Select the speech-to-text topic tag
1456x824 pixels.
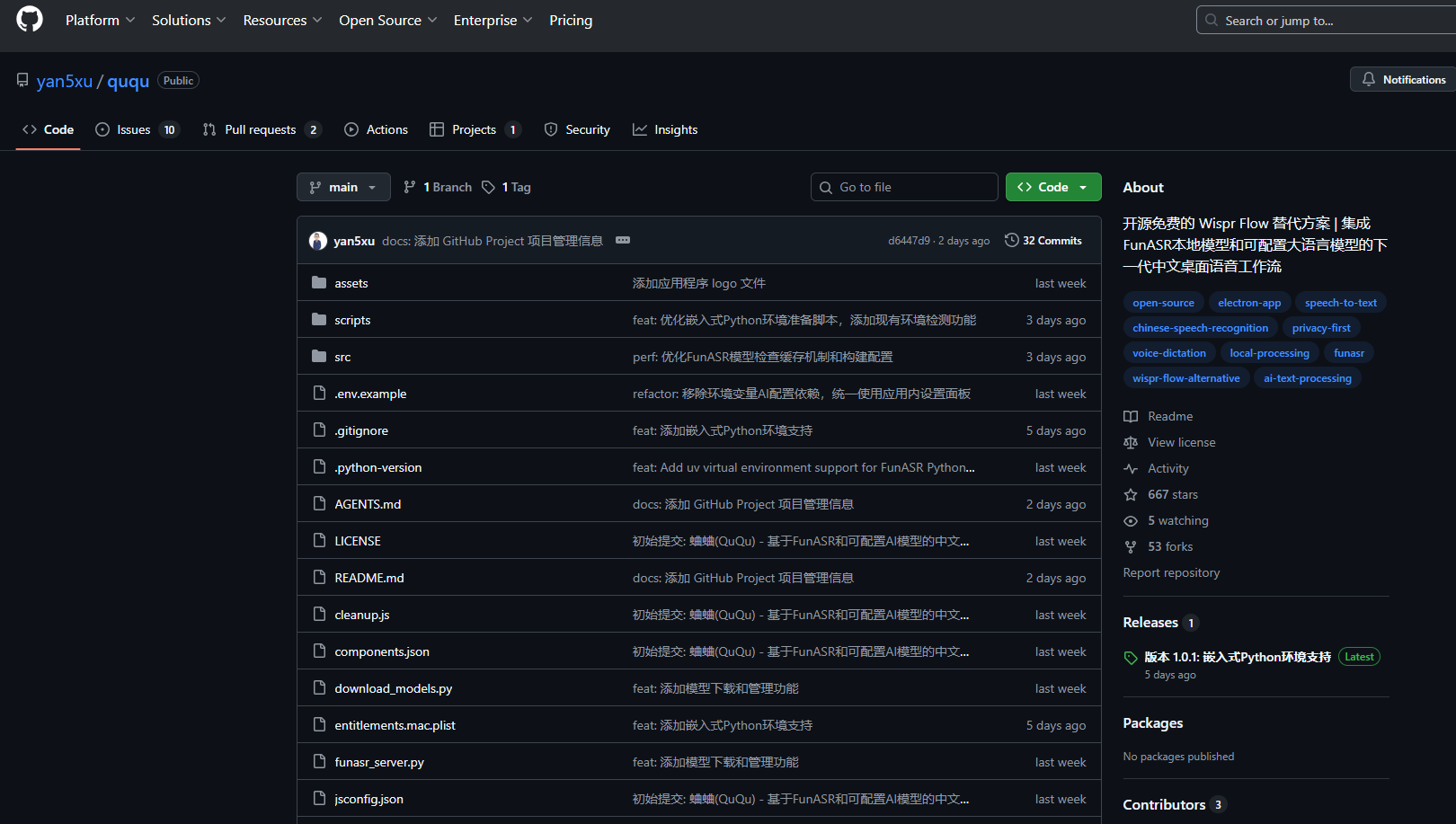1340,303
